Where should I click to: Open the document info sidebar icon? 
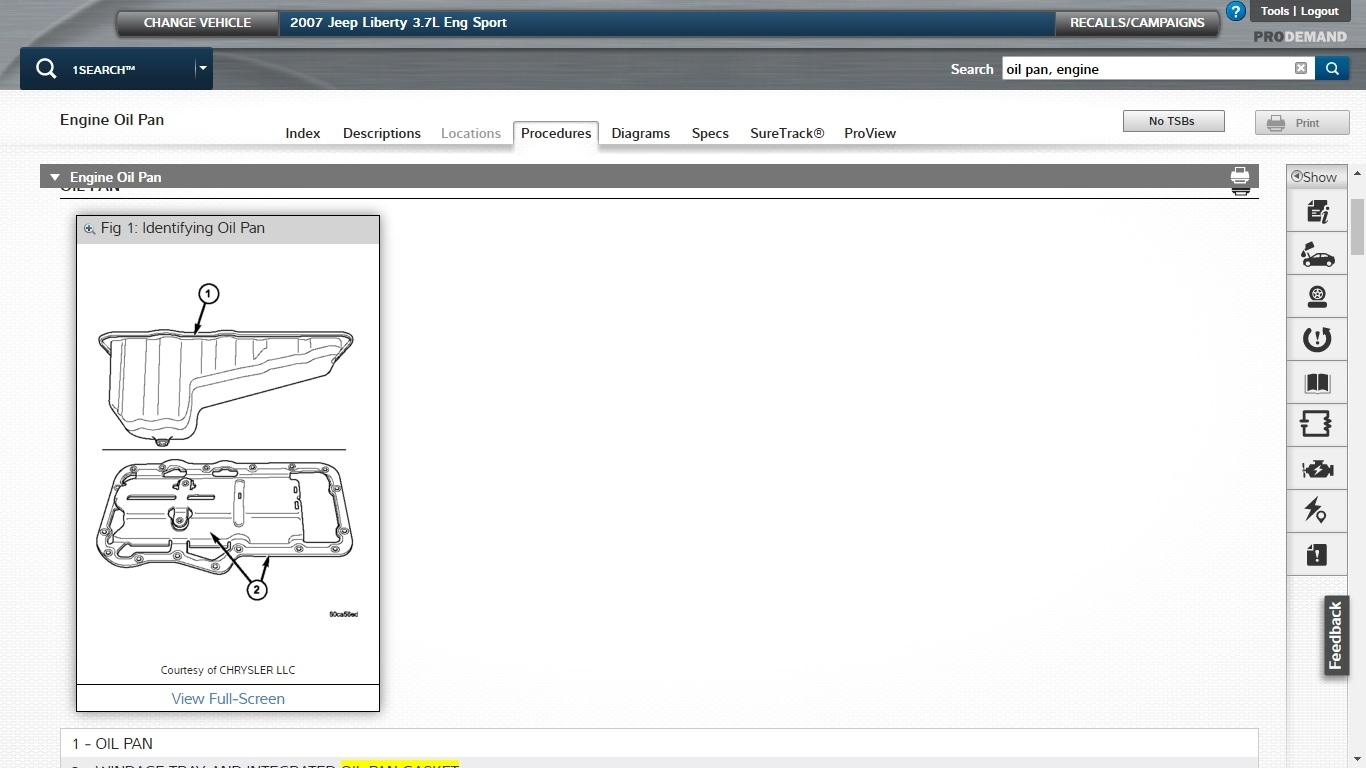click(1317, 211)
